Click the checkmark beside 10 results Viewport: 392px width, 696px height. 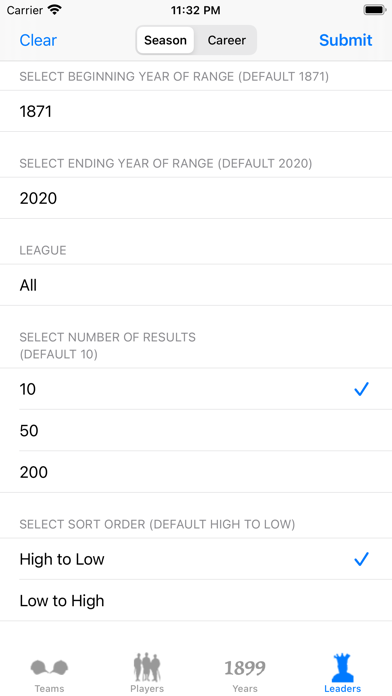tap(361, 389)
